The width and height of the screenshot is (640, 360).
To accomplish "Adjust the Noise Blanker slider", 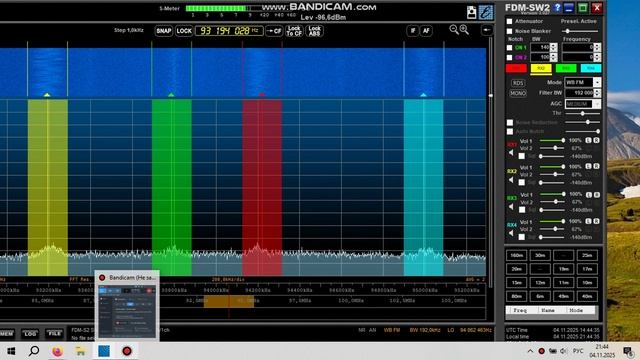I will coord(580,31).
